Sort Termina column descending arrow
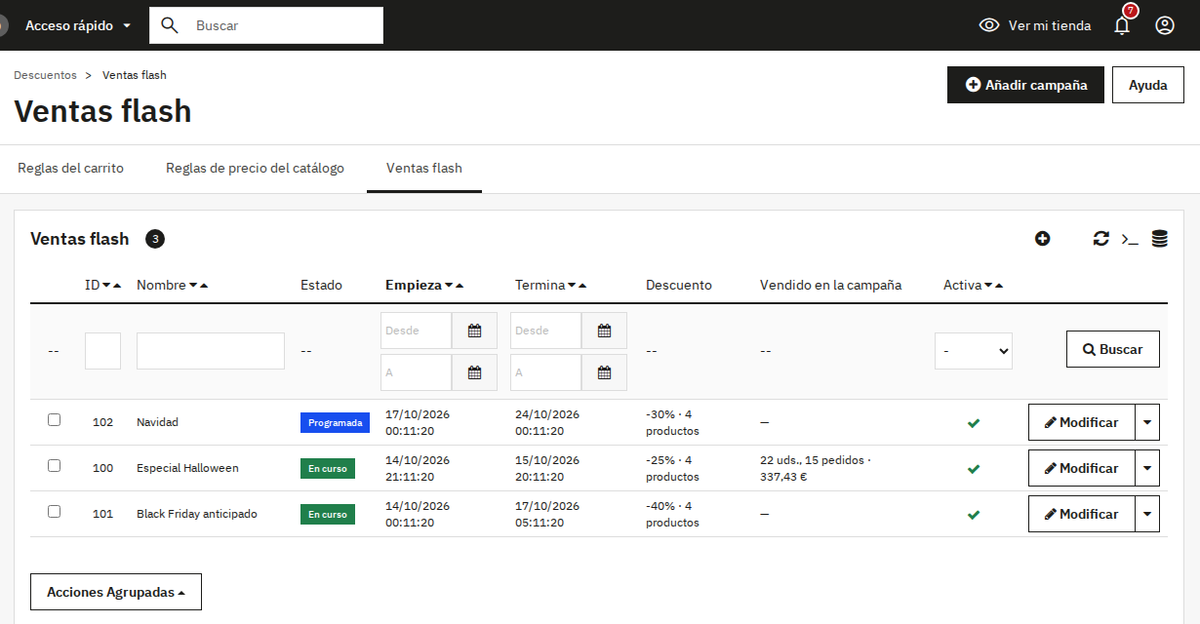 point(572,286)
